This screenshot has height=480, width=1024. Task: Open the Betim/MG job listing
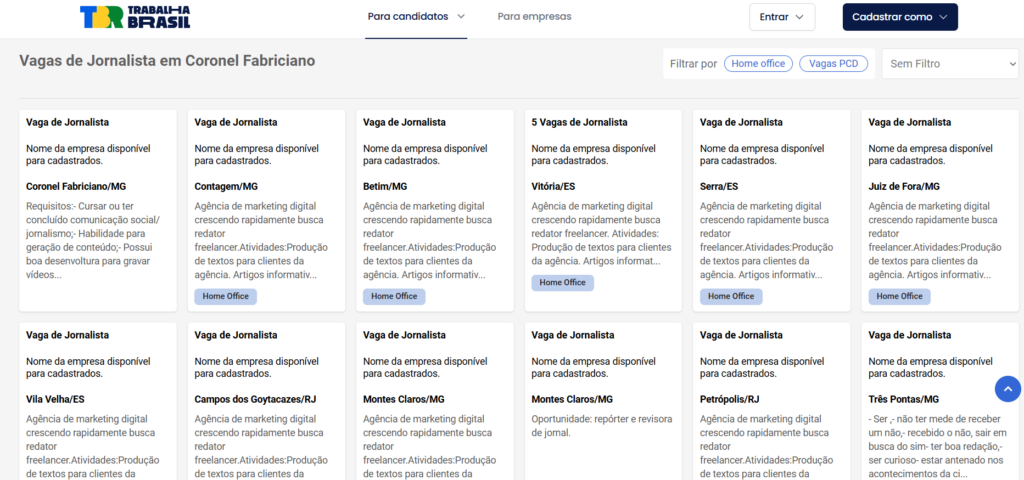pyautogui.click(x=435, y=210)
